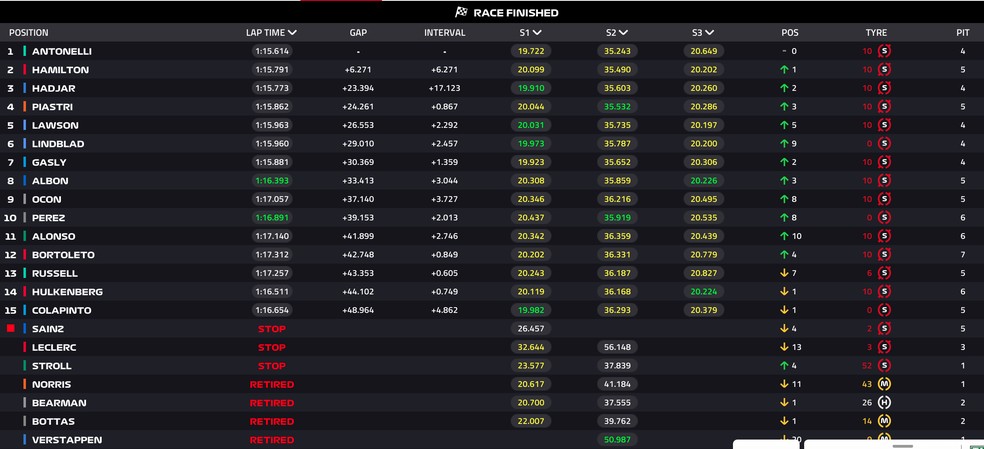984x449 pixels.
Task: Click Antonelli's teal team color bar
Action: click(24, 51)
